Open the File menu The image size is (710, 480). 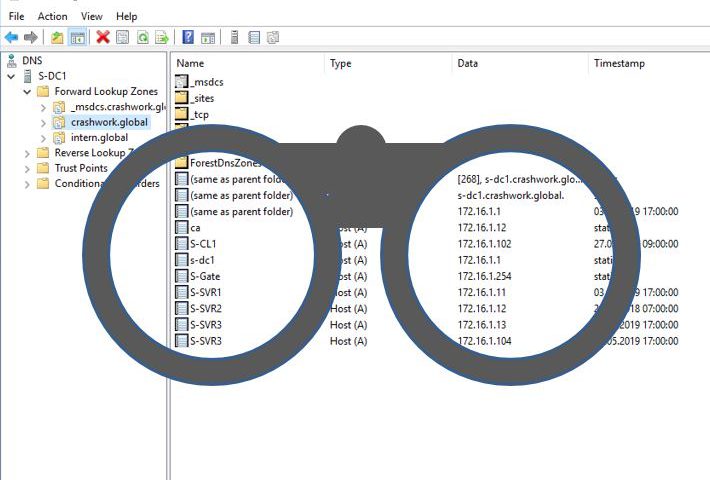pos(16,16)
